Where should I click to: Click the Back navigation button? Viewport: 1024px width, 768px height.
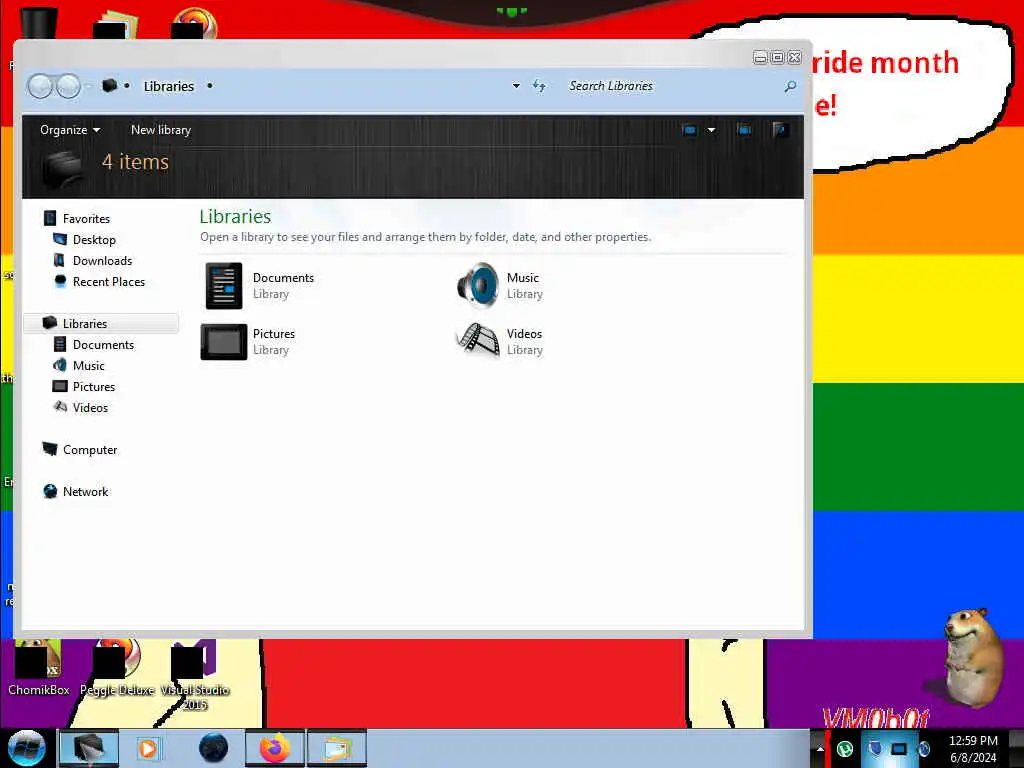40,86
